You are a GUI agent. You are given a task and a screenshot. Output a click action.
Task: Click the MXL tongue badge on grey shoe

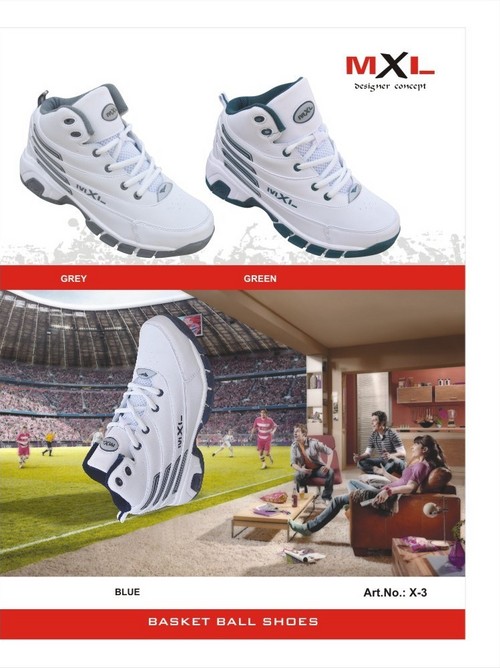(x=109, y=113)
